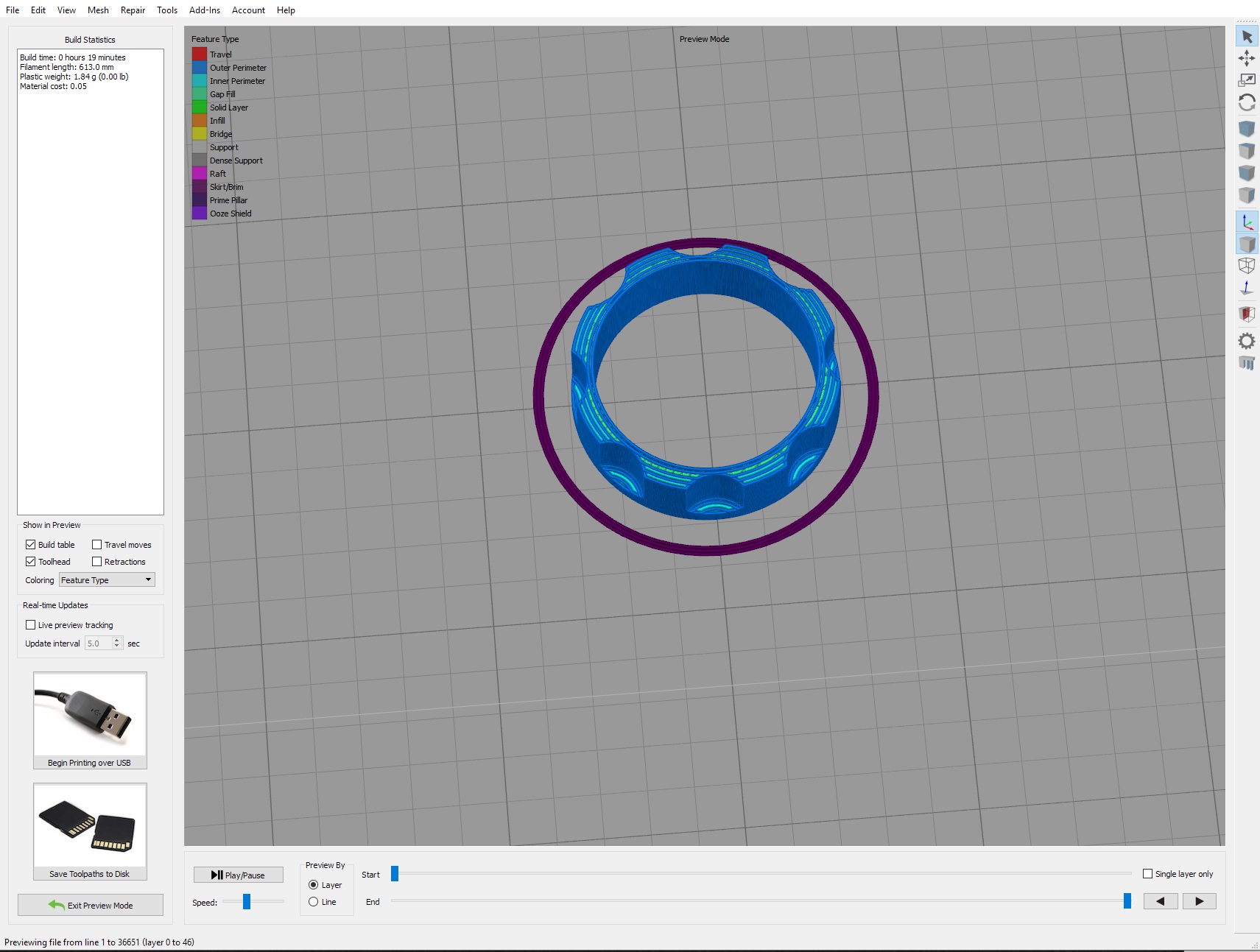
Task: Open the Coloring Feature Type dropdown
Action: (x=107, y=580)
